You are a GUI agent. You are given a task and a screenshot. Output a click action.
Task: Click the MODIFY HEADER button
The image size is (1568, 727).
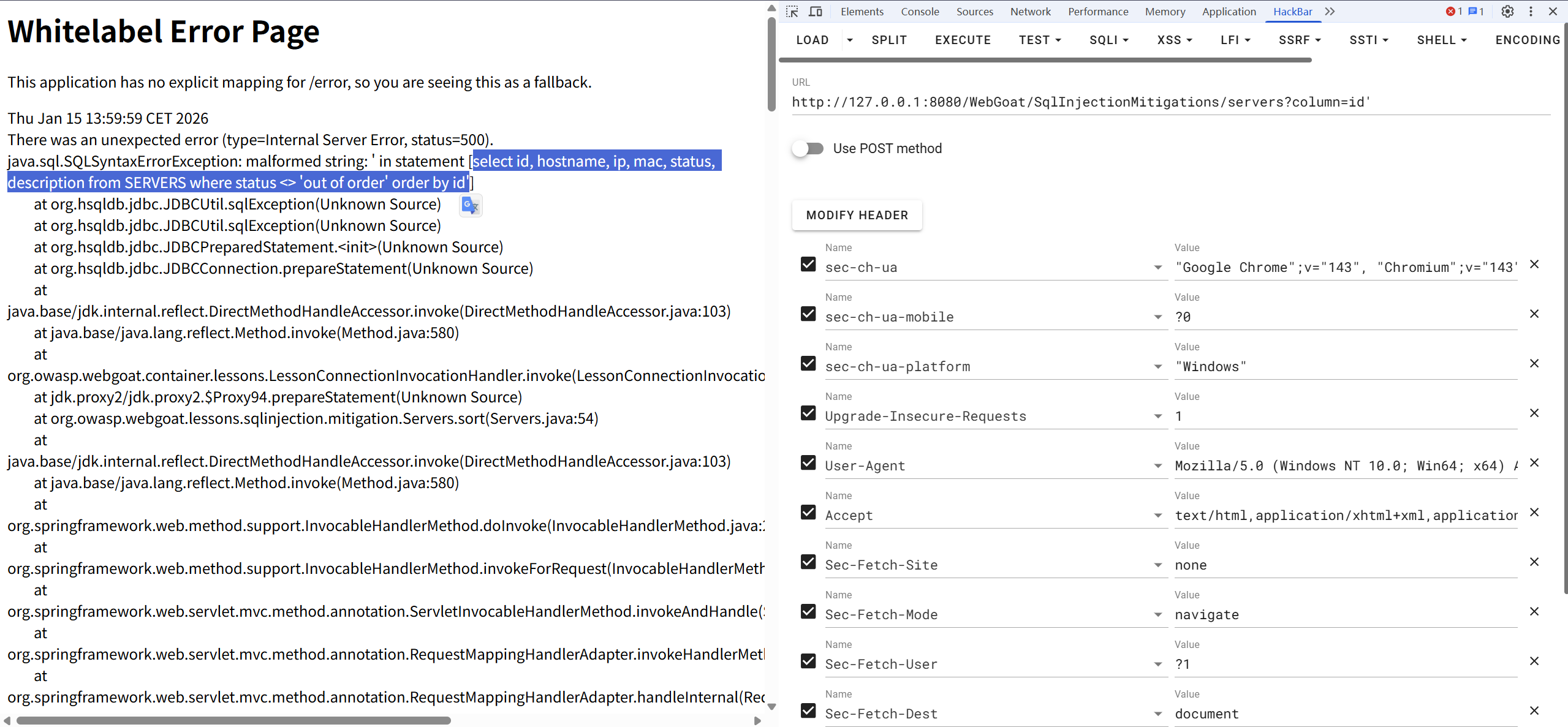click(x=857, y=216)
